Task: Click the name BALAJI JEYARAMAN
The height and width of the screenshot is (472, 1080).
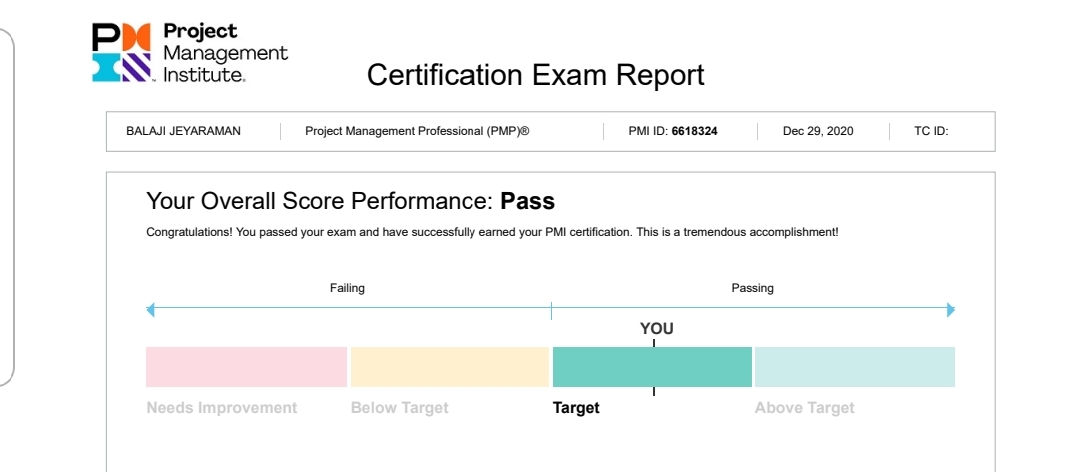Action: point(183,131)
